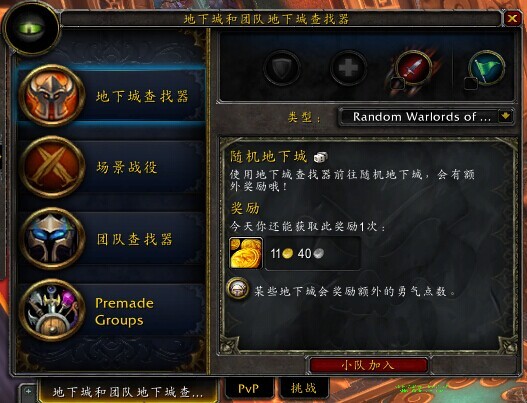Screen dimensions: 527x403
Task: Click the green eye portrait icon
Action: click(31, 28)
